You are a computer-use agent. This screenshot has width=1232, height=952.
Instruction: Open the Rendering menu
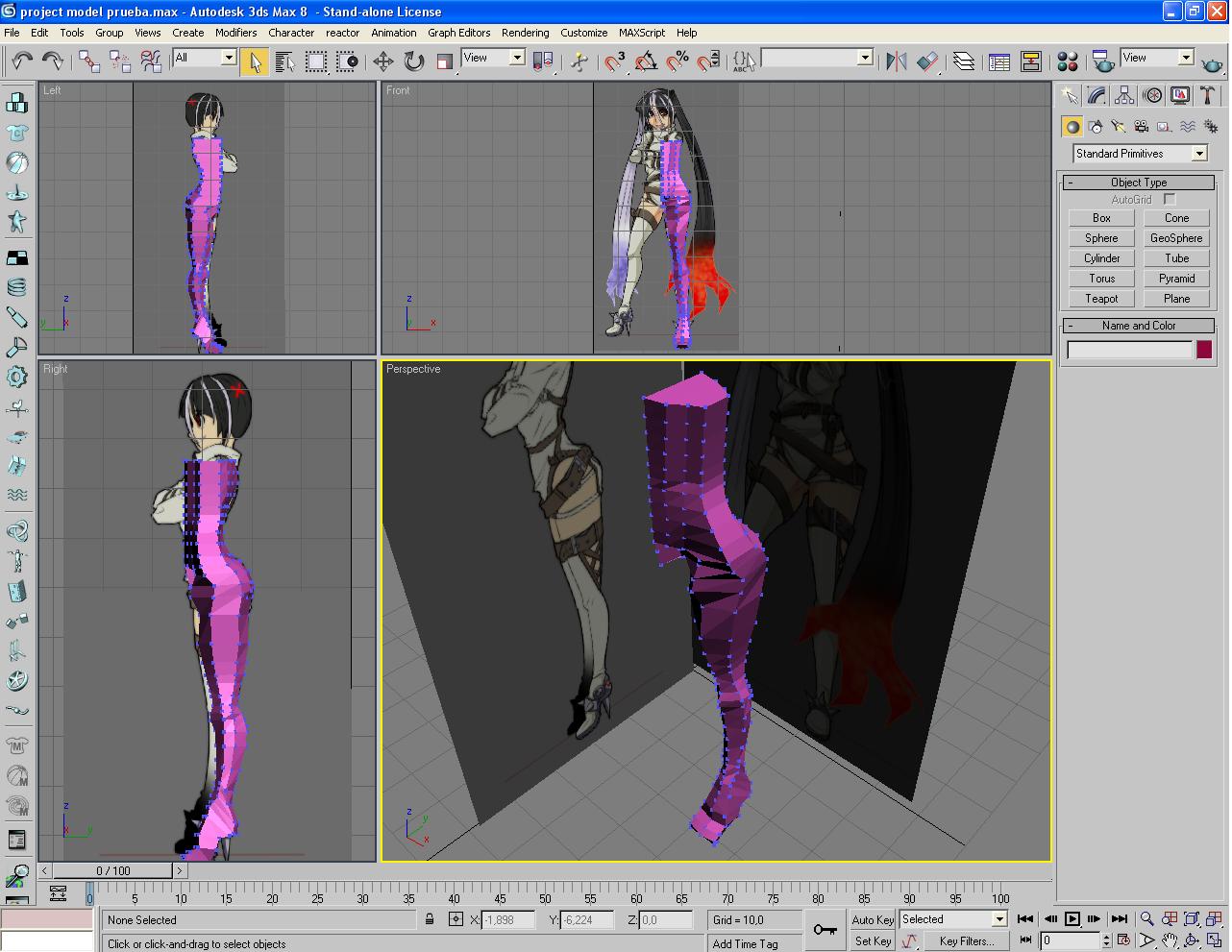coord(526,33)
